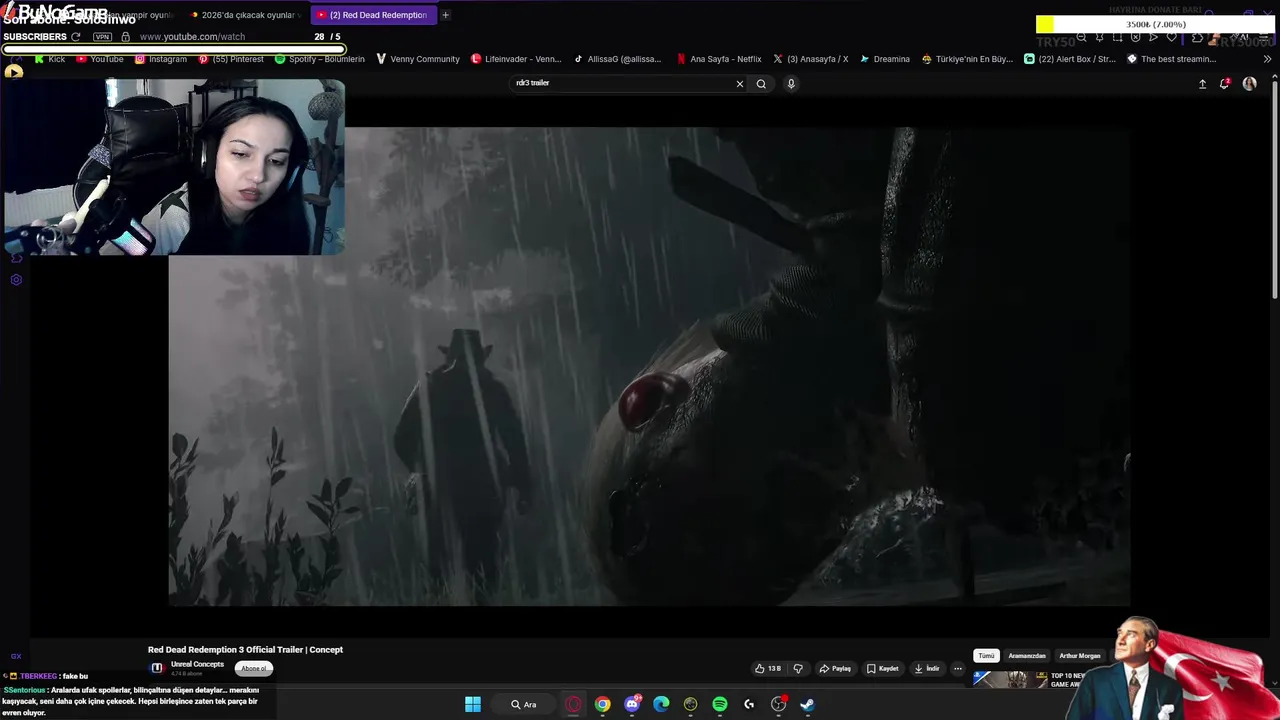This screenshot has width=1280, height=720.
Task: Open Microsoft Edge from the taskbar
Action: point(661,705)
